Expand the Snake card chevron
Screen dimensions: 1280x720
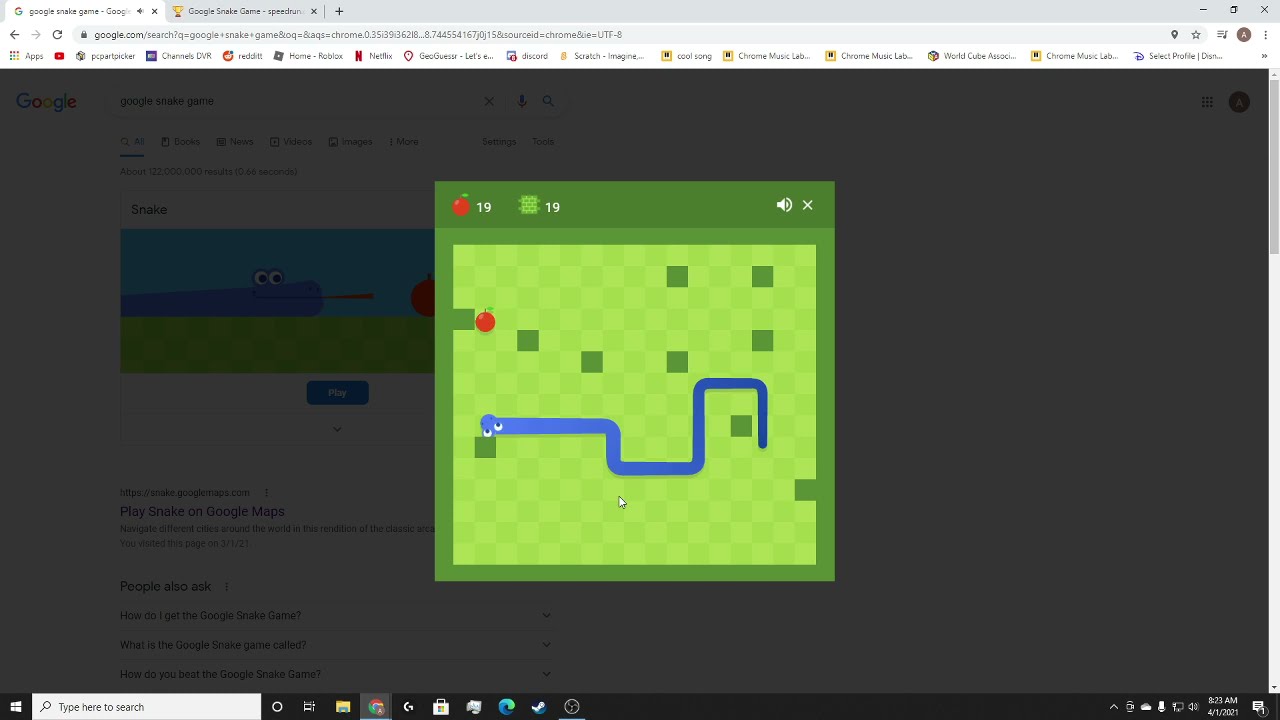coord(337,429)
